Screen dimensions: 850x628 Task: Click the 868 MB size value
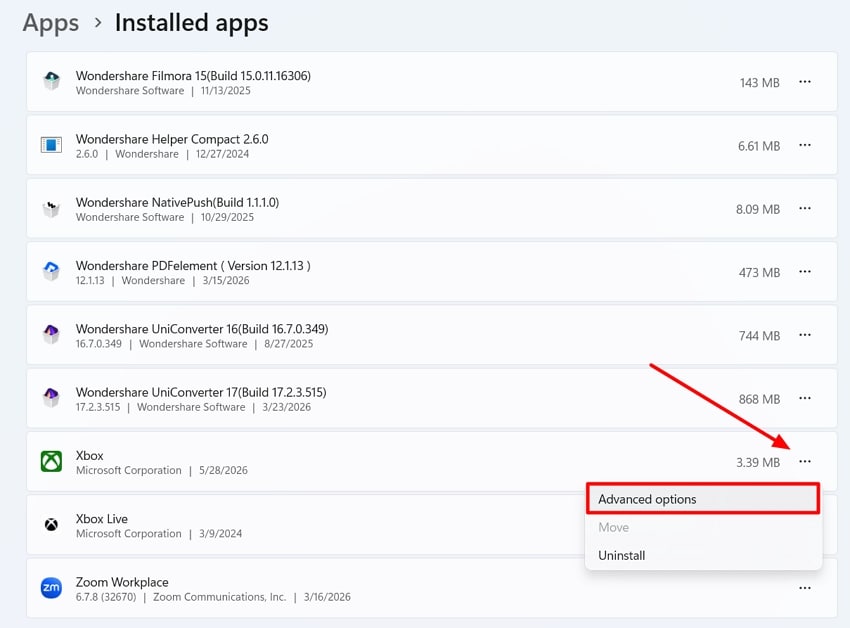[759, 399]
